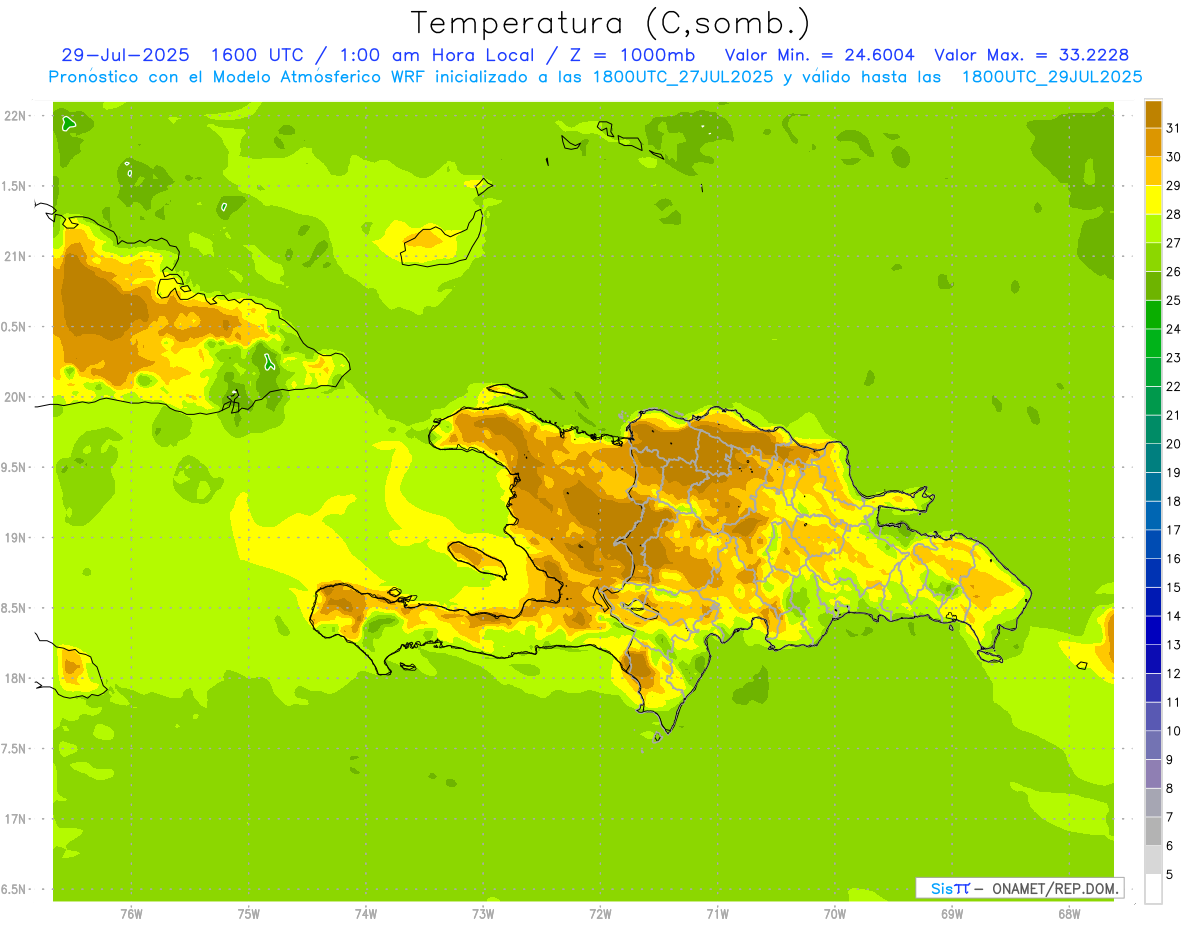The height and width of the screenshot is (927, 1200).
Task: Click the '1800UTC_27JUL2025' initialization time text
Action: click(683, 76)
